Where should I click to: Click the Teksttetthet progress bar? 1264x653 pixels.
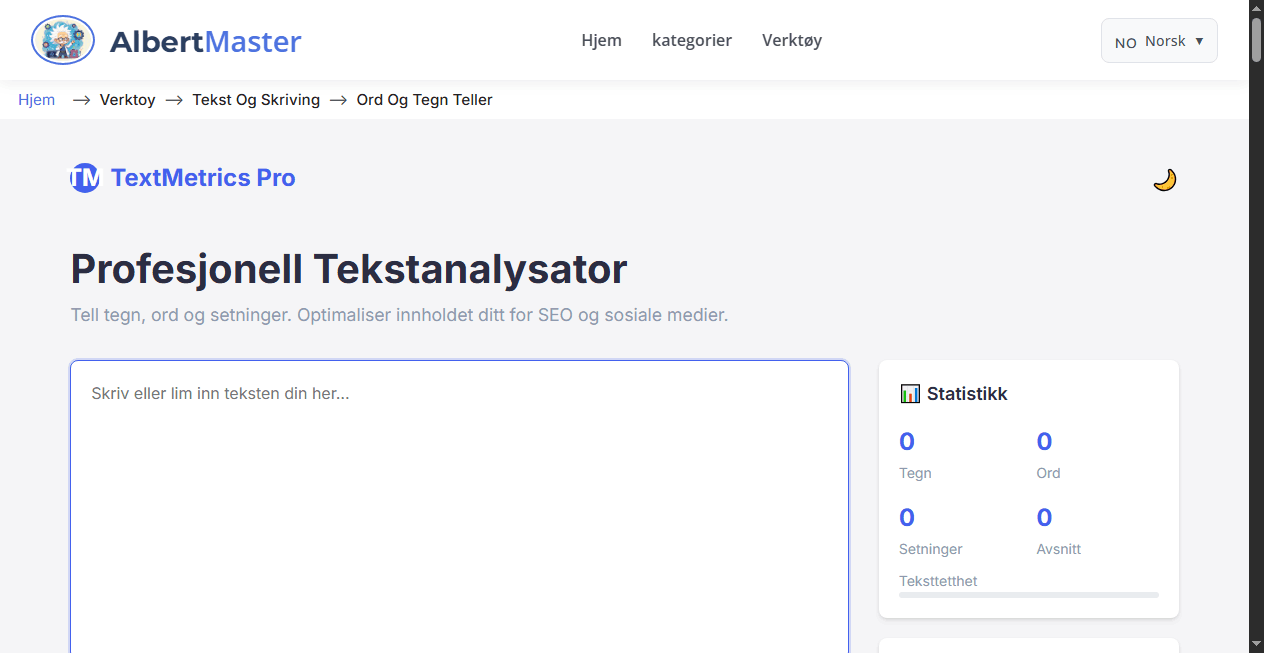1028,595
